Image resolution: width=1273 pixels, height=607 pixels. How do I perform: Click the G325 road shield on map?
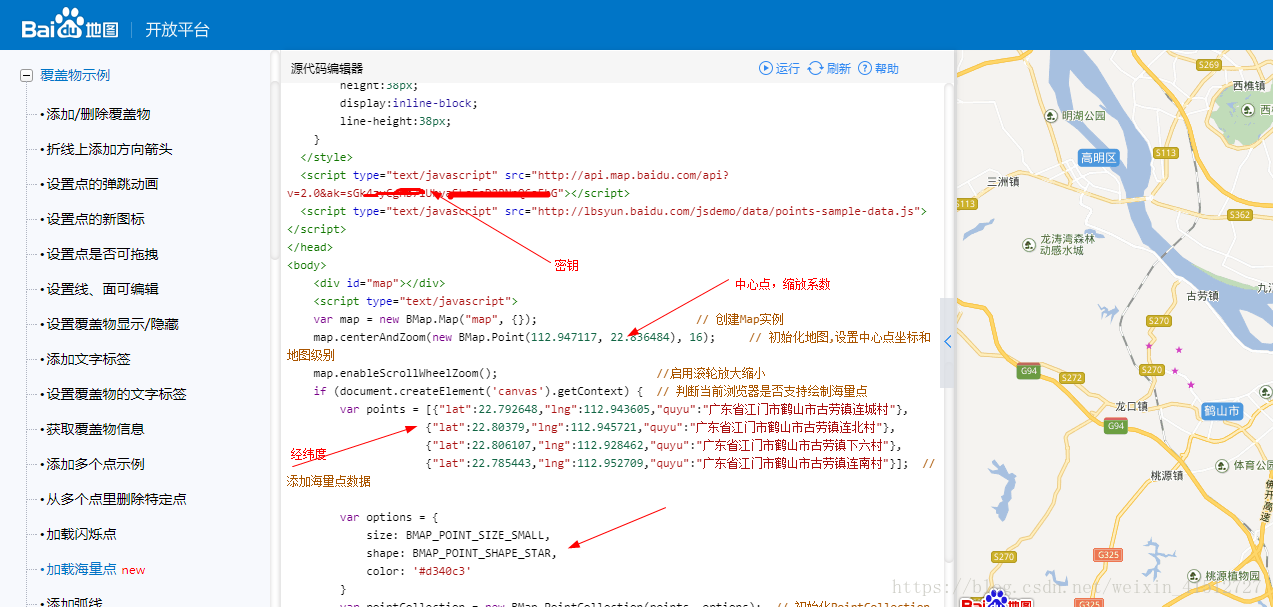(1108, 554)
